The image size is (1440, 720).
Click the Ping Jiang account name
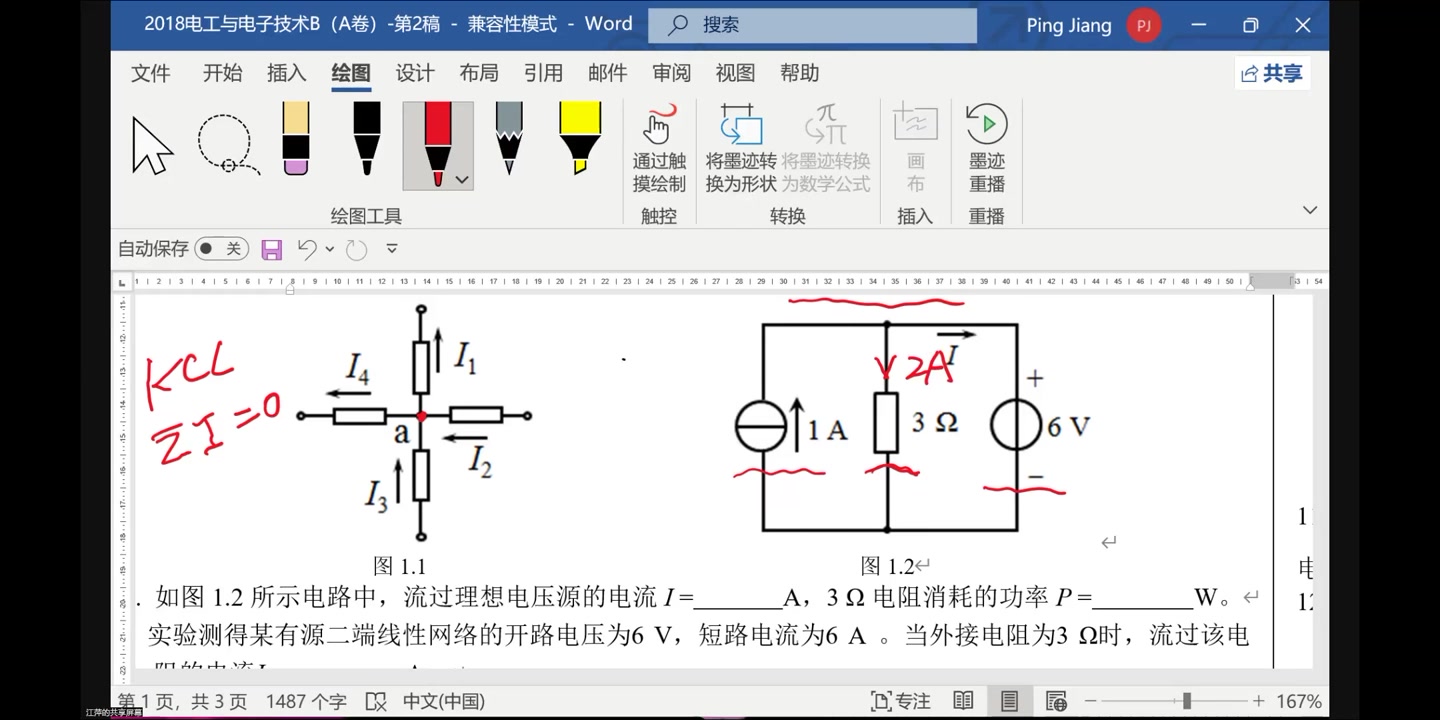pos(1069,25)
